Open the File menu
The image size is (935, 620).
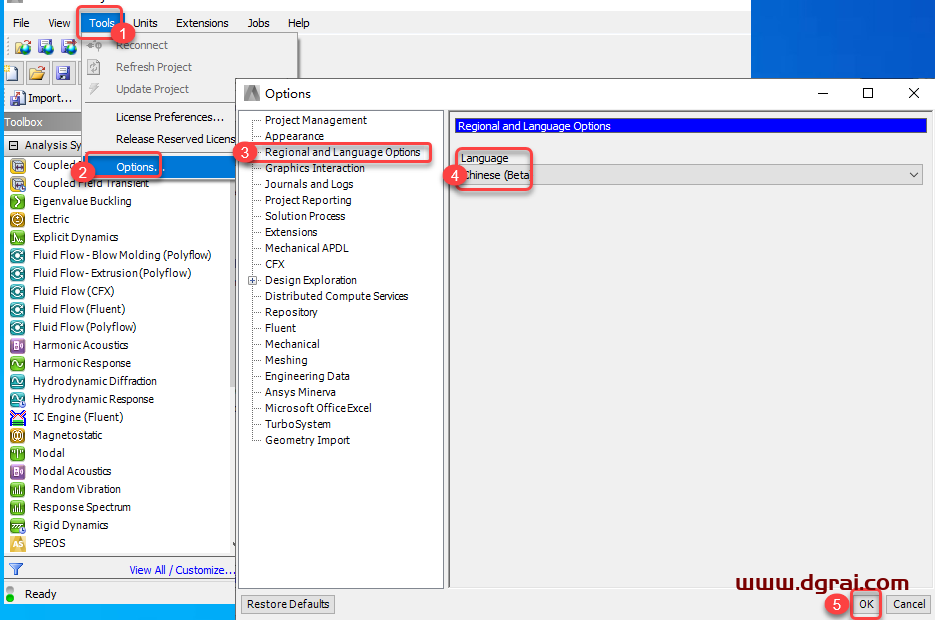pos(21,23)
